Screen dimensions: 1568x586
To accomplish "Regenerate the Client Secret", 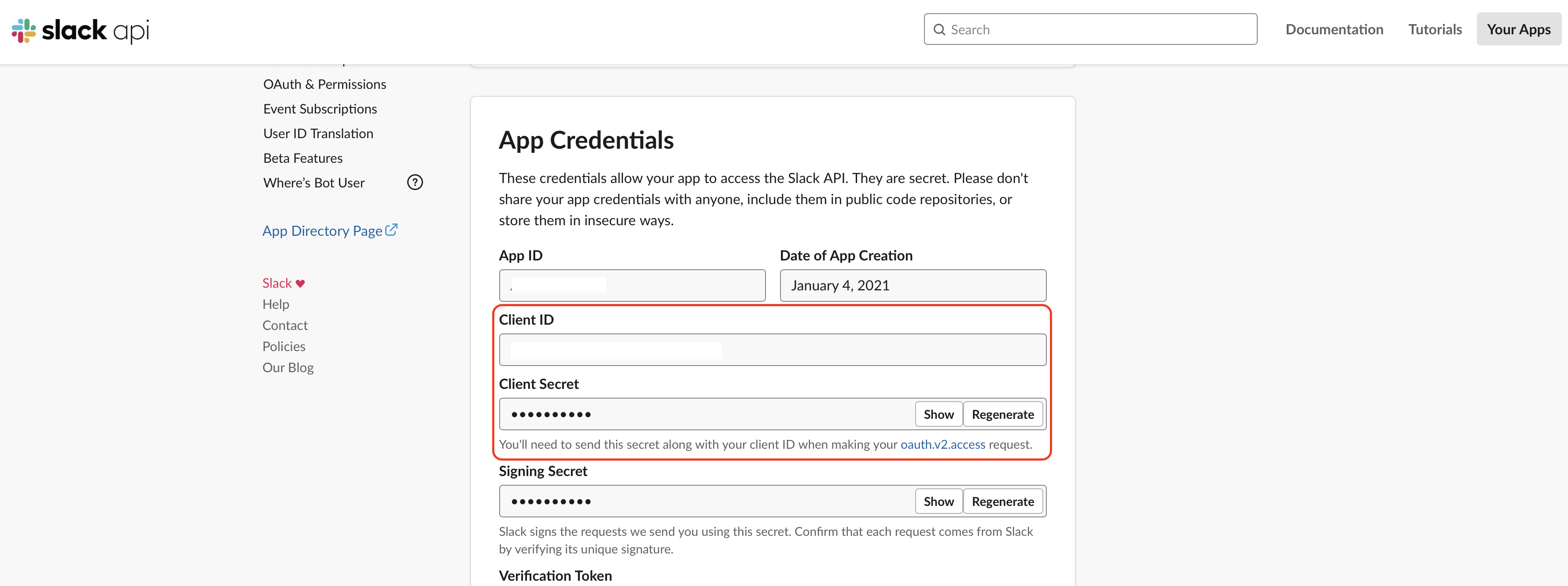I will [x=1002, y=414].
